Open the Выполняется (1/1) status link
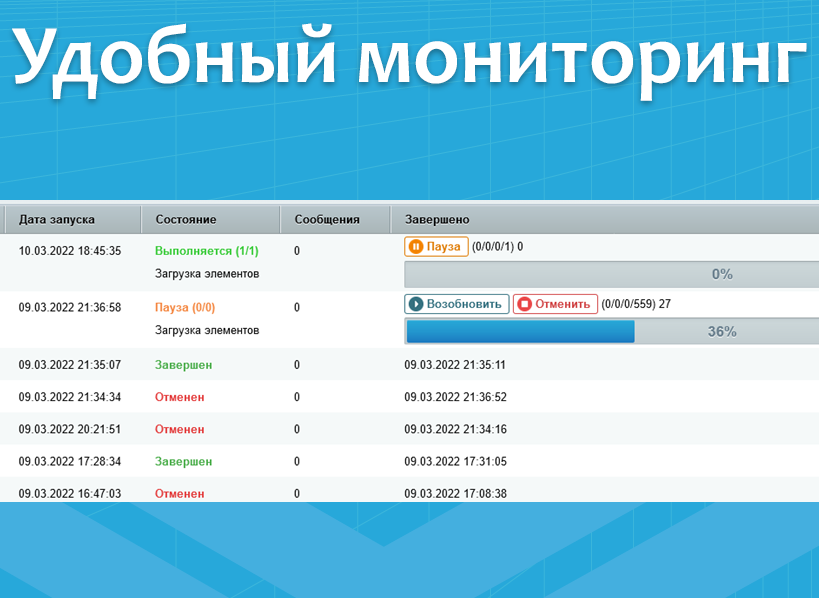 click(206, 251)
